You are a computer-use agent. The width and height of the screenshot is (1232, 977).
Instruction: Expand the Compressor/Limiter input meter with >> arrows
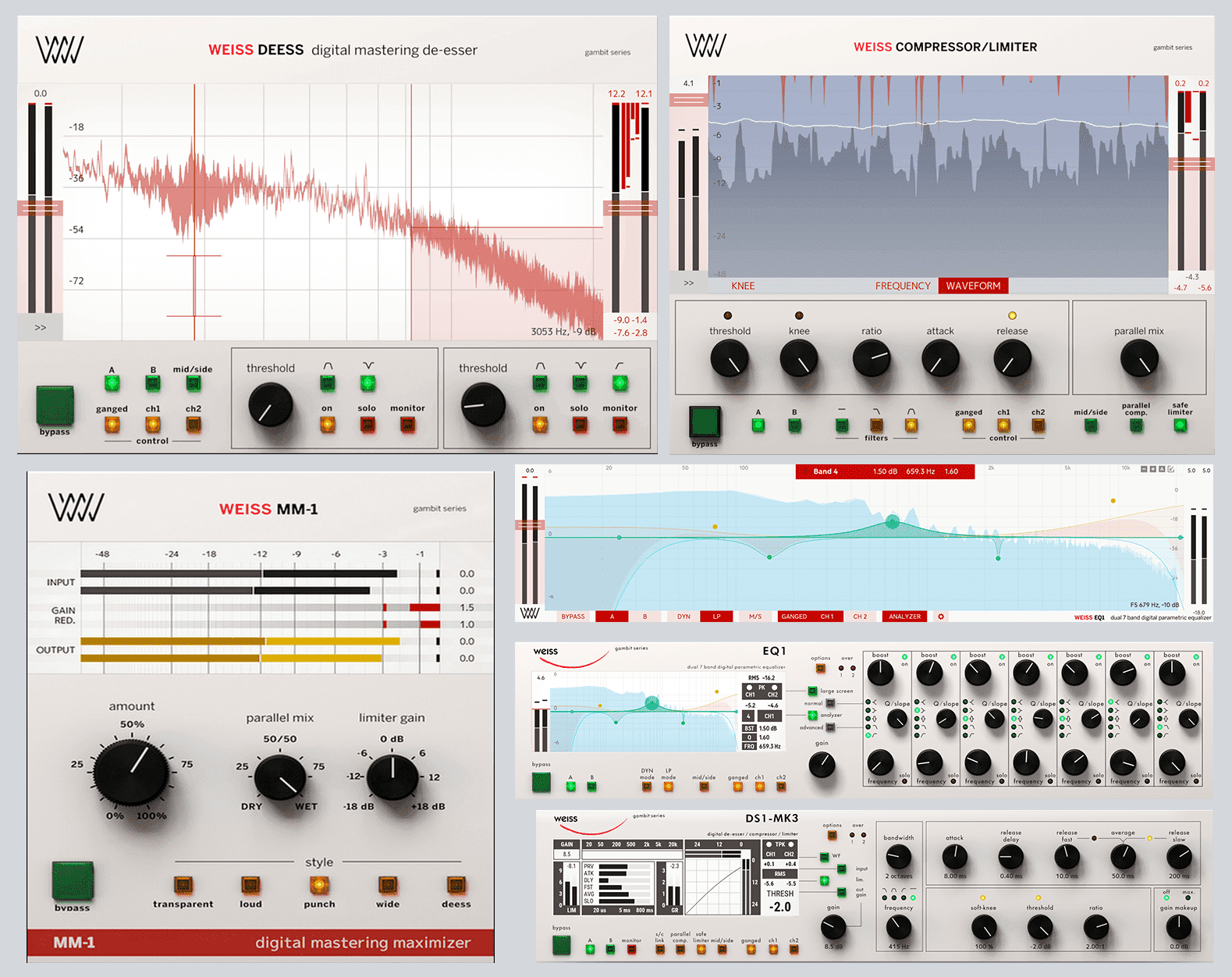pos(688,282)
